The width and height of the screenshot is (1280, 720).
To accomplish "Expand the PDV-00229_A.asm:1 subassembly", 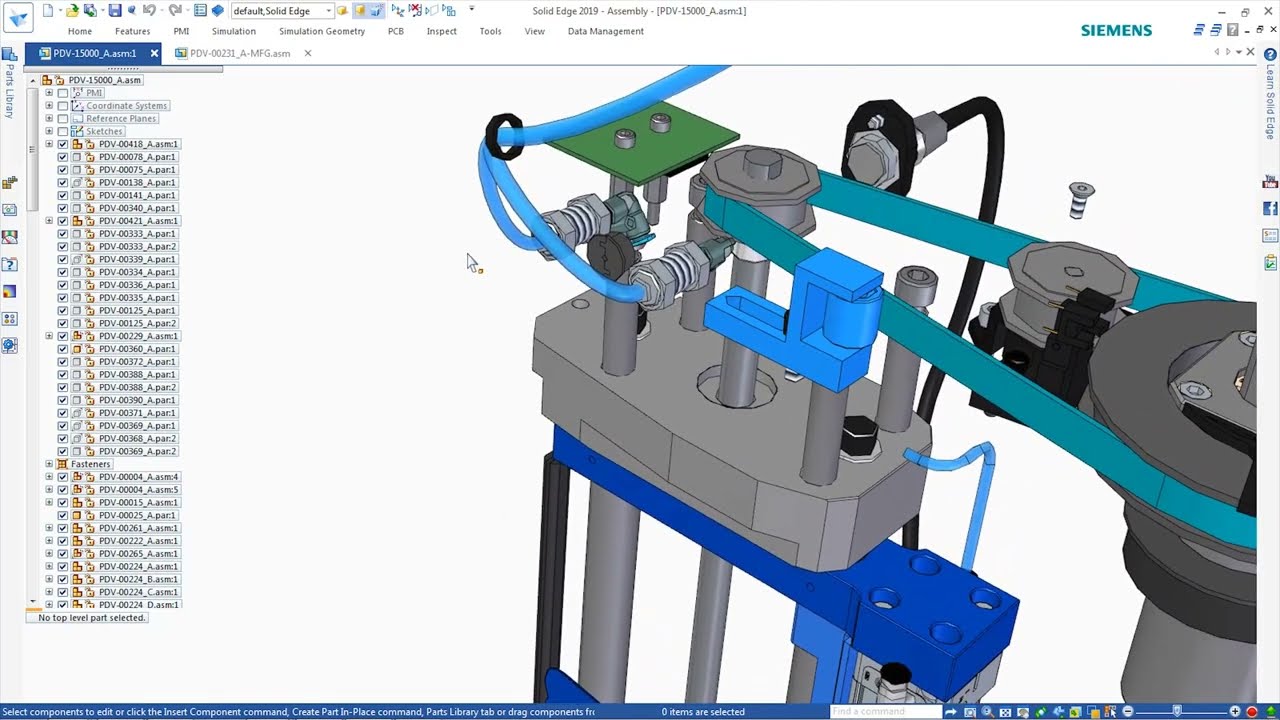I will [49, 336].
